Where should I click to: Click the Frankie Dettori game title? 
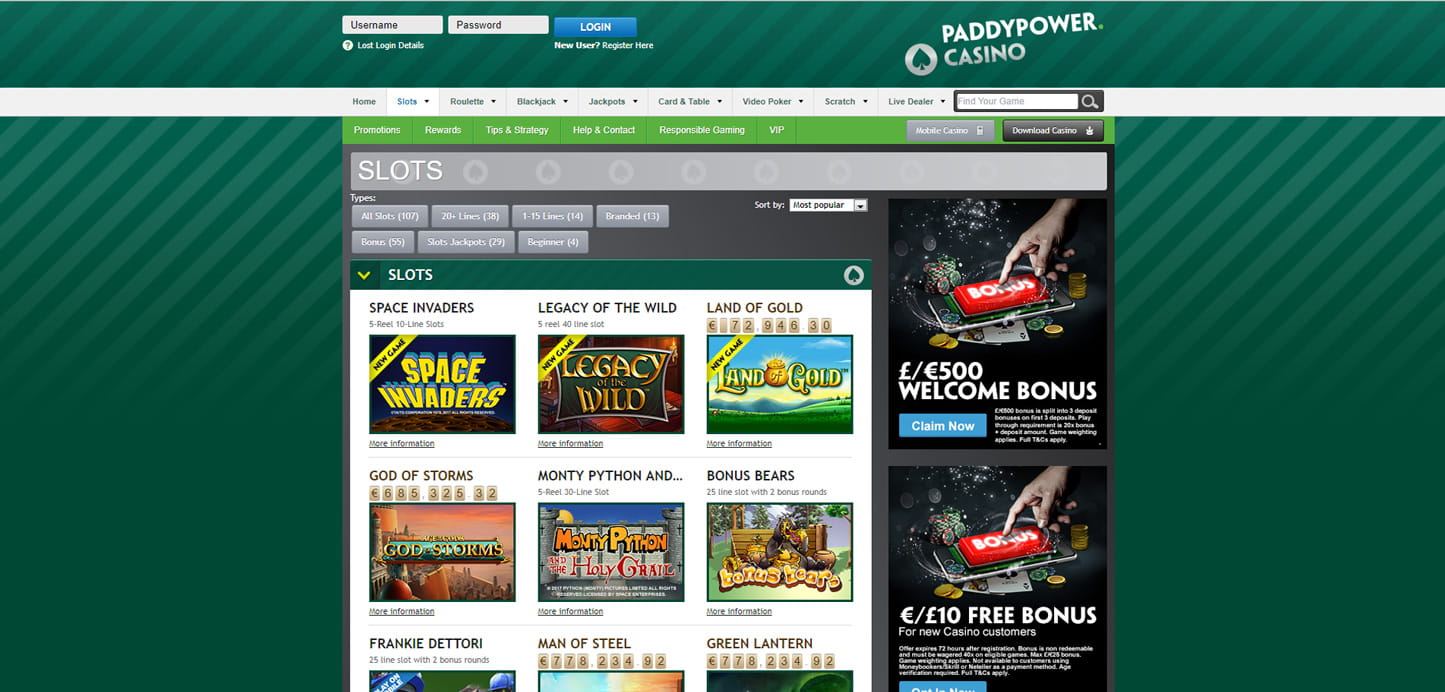pos(426,643)
